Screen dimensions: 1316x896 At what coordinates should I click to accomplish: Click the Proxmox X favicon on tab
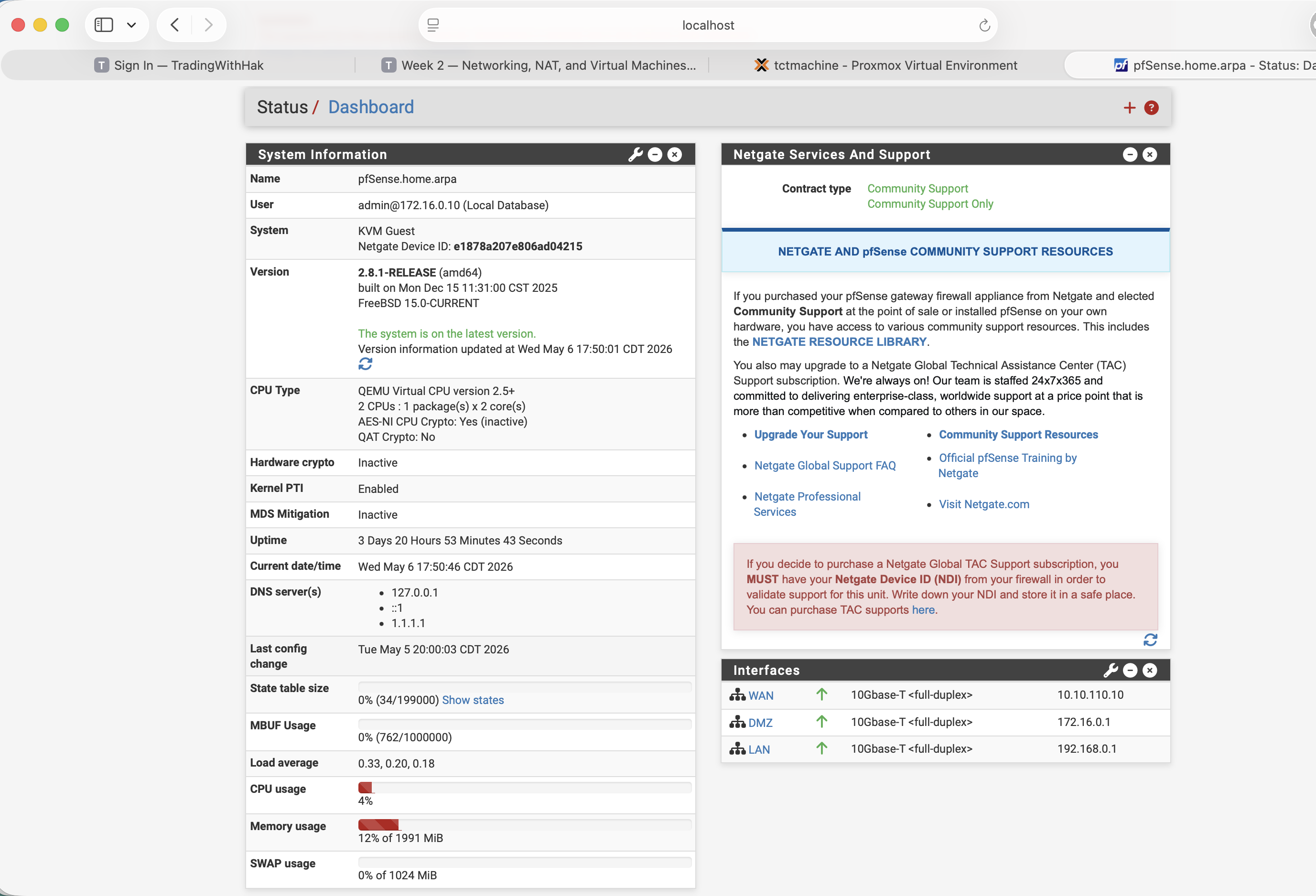pos(761,65)
